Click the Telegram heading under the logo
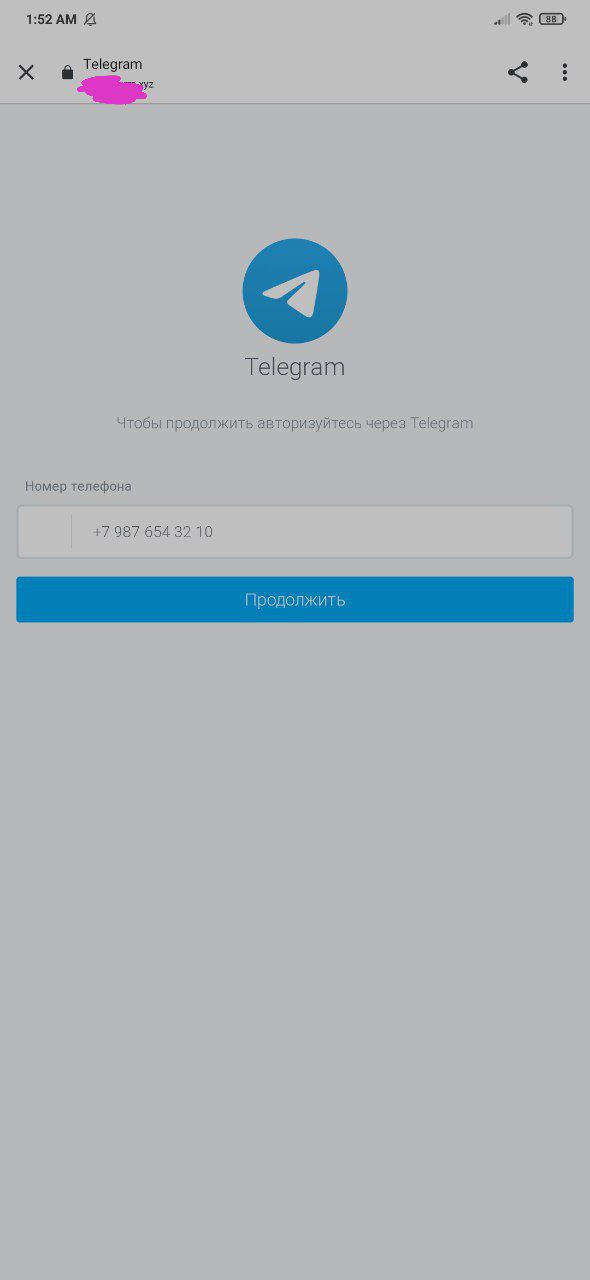This screenshot has height=1280, width=590. click(x=295, y=367)
